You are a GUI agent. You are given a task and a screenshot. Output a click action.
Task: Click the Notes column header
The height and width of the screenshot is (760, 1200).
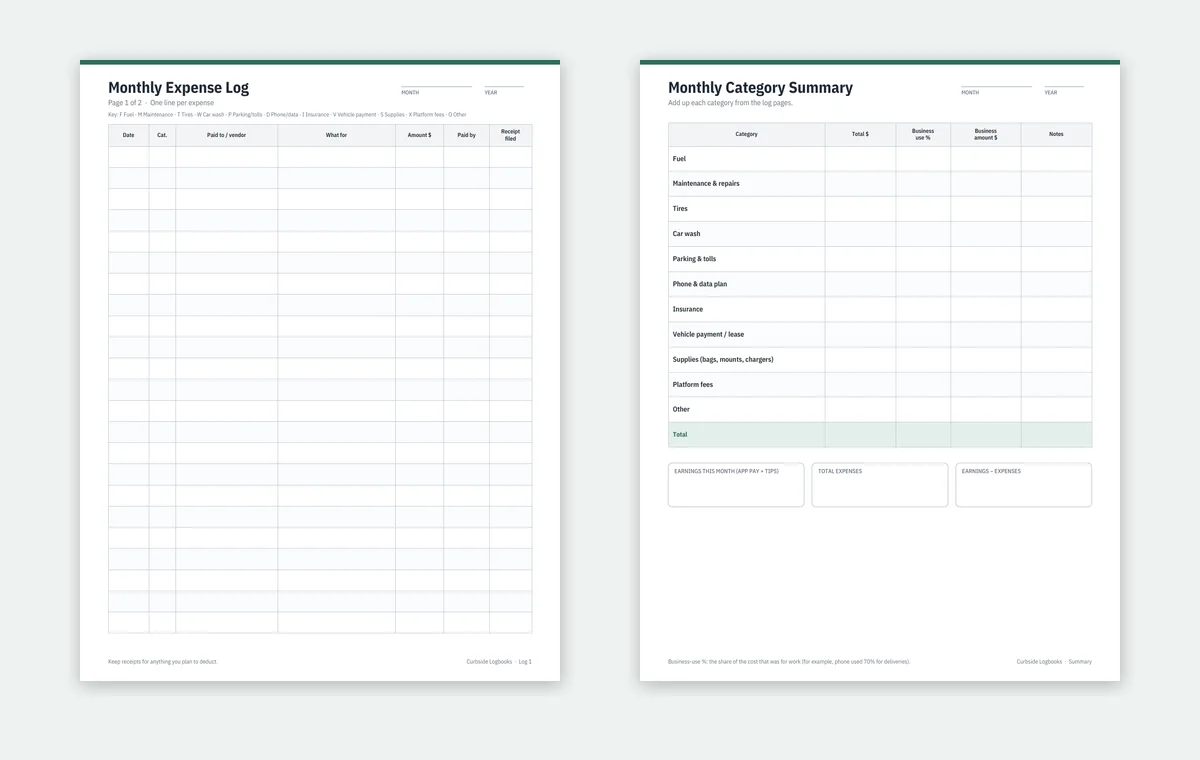pyautogui.click(x=1056, y=134)
